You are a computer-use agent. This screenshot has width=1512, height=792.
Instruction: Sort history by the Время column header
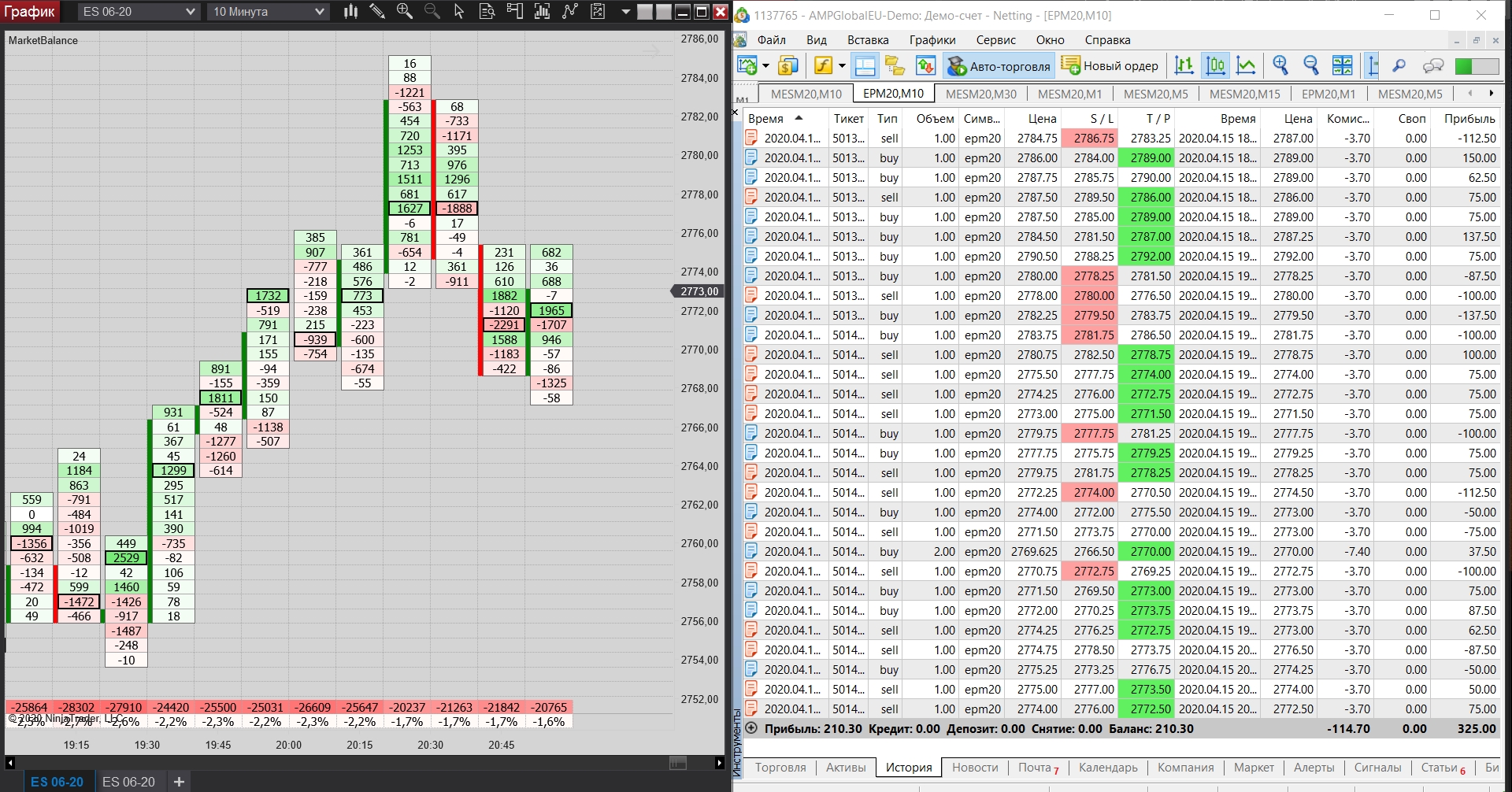785,118
